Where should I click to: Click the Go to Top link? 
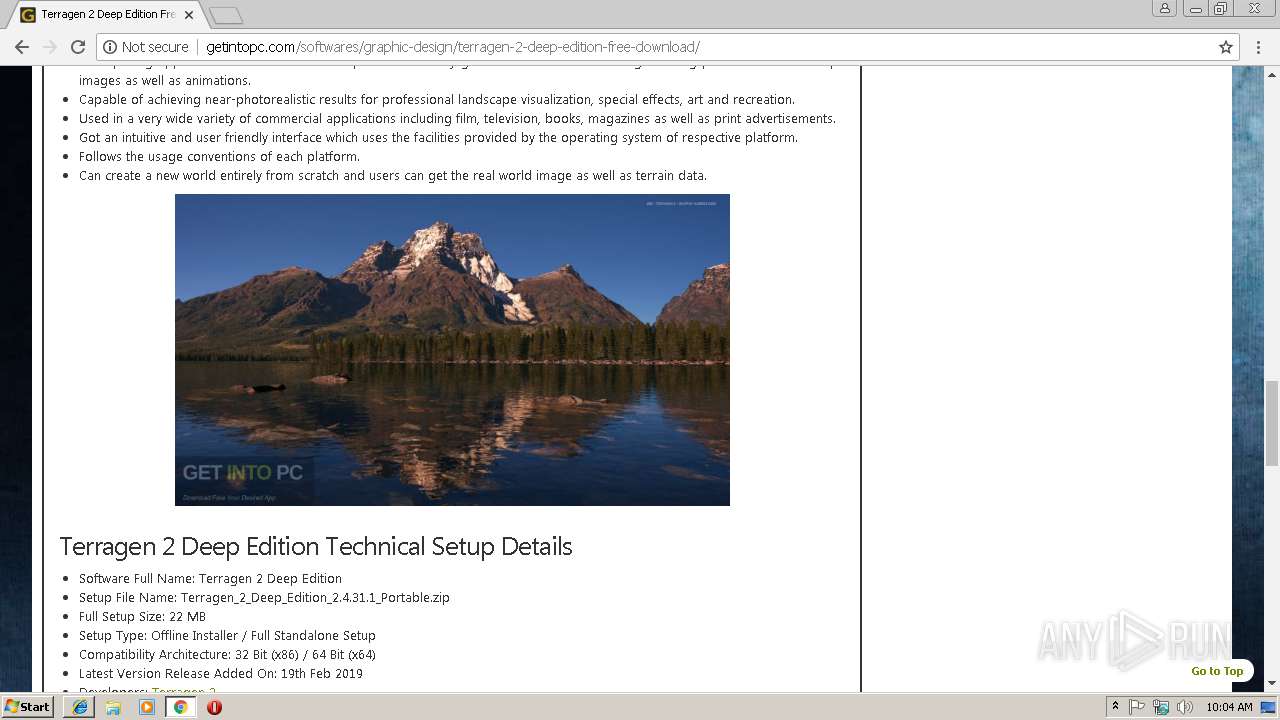pos(1217,671)
